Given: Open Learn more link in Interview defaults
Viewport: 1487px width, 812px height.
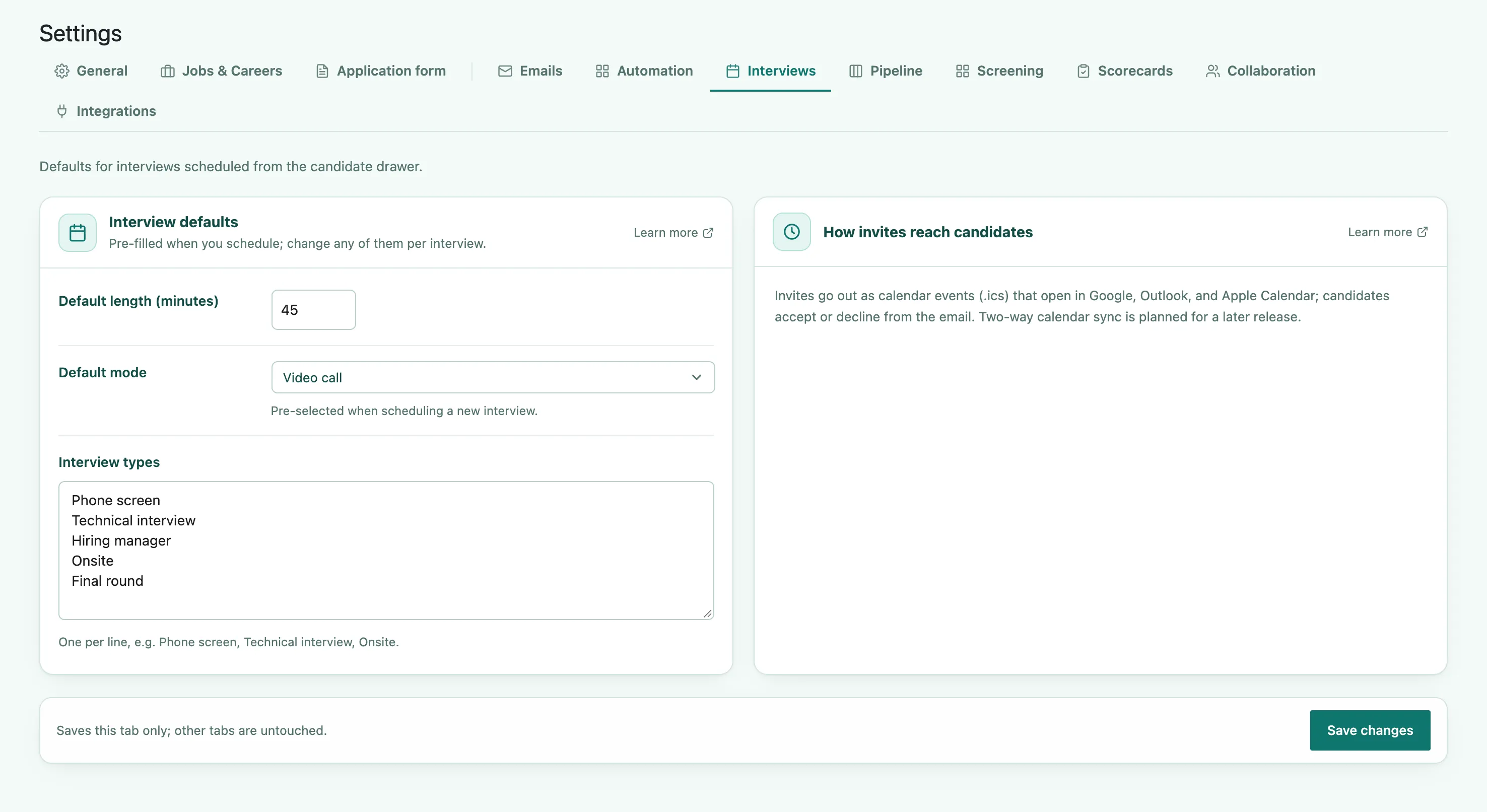Looking at the screenshot, I should click(673, 233).
